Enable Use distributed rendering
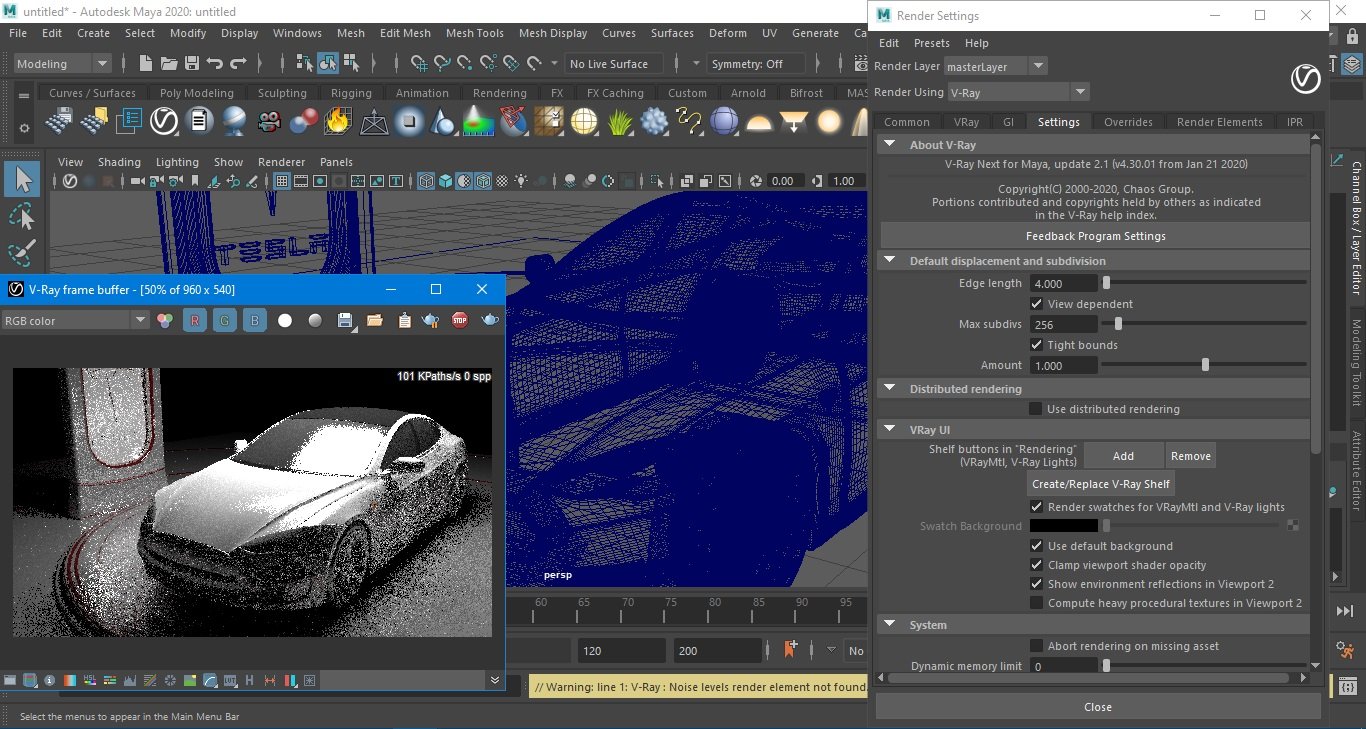This screenshot has height=729, width=1366. point(1036,409)
